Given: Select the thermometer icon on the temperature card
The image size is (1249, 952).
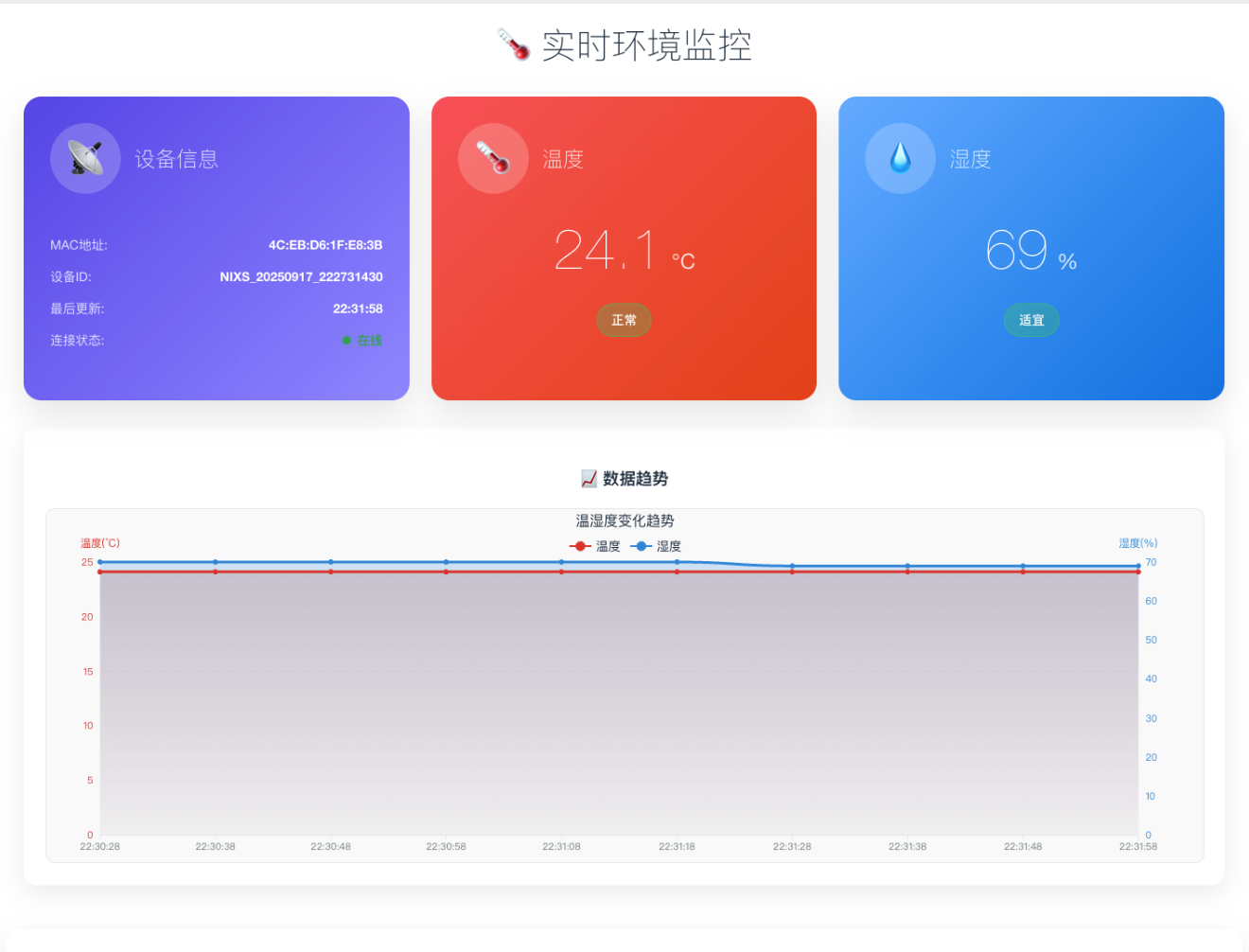Looking at the screenshot, I should tap(492, 157).
